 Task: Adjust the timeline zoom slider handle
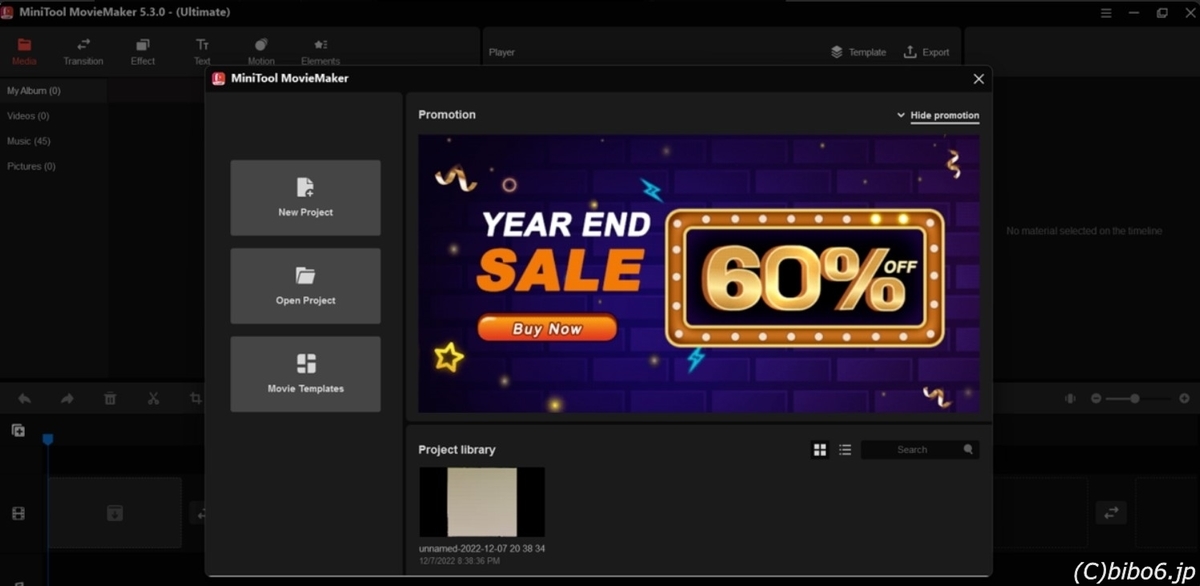pos(1135,398)
